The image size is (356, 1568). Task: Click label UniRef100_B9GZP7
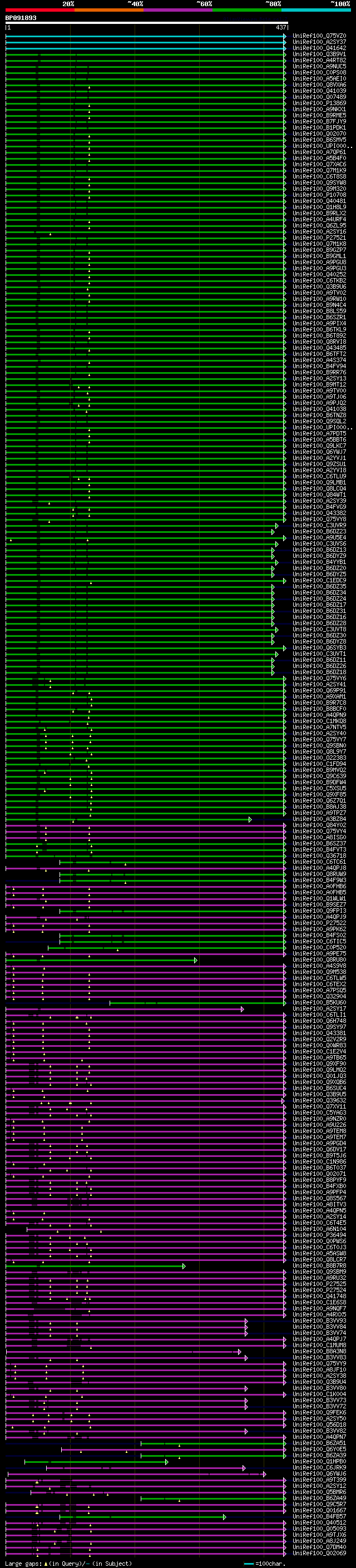319,250
